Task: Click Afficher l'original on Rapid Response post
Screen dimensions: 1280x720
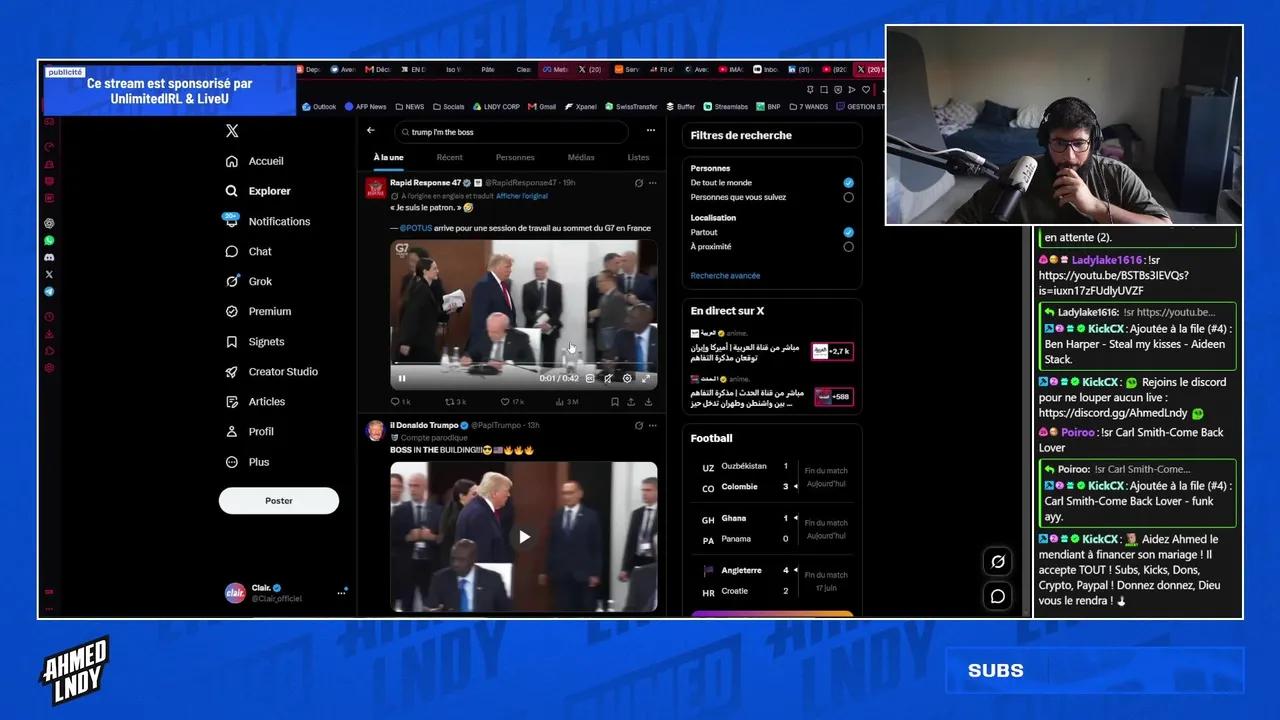Action: [522, 196]
